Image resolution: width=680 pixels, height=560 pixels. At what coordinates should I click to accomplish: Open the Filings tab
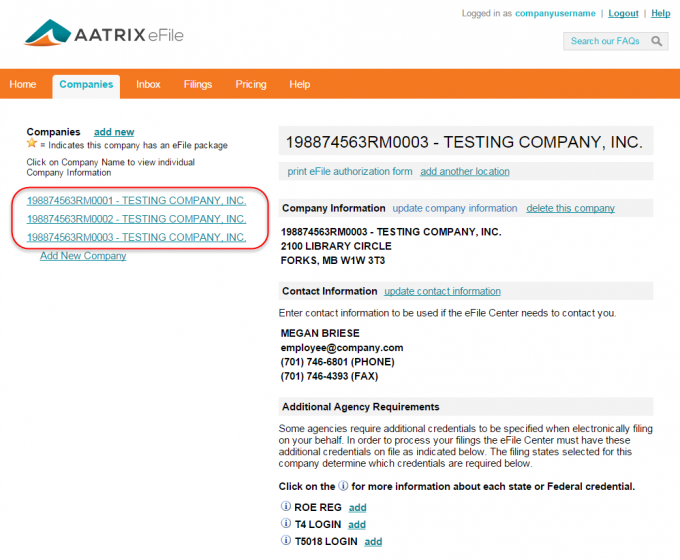pyautogui.click(x=198, y=85)
